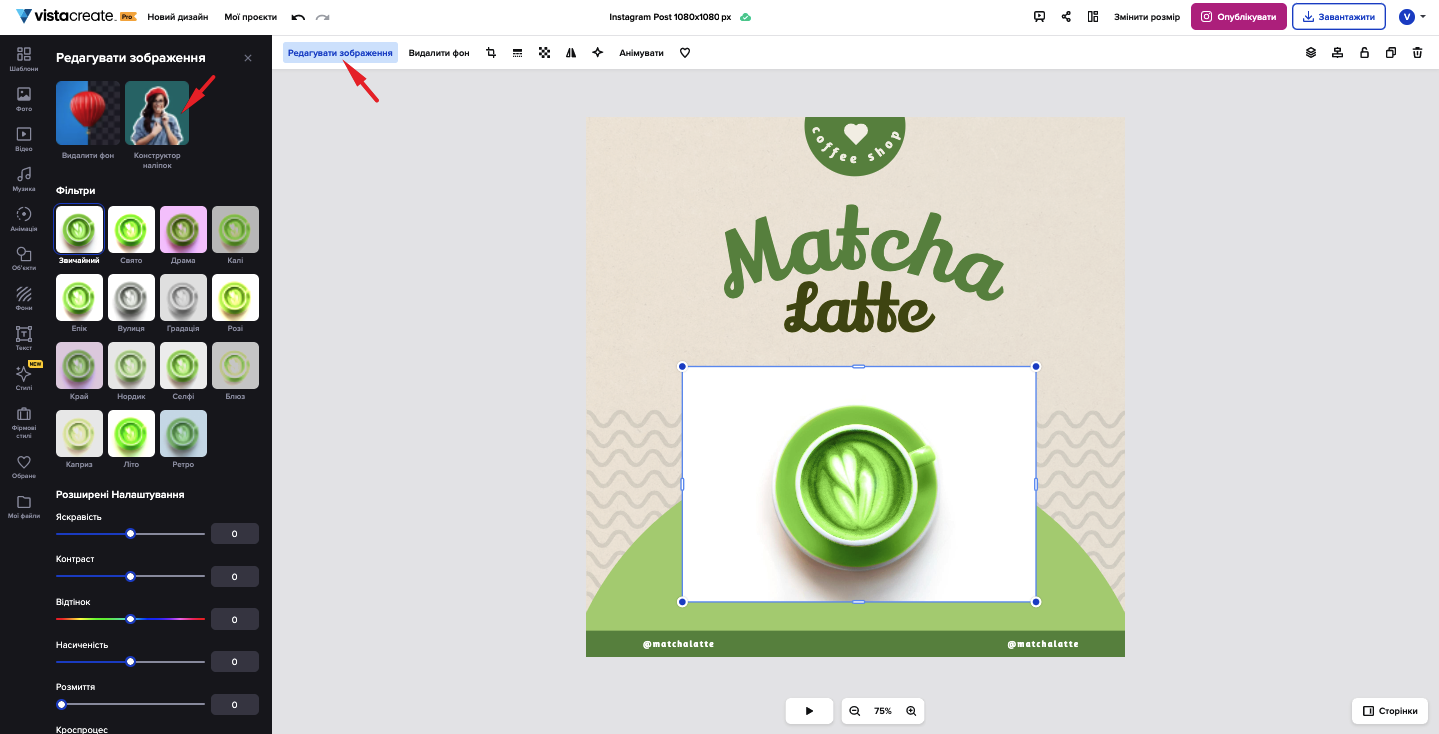The image size is (1439, 734).
Task: Click the Контраст value input field
Action: tap(235, 577)
